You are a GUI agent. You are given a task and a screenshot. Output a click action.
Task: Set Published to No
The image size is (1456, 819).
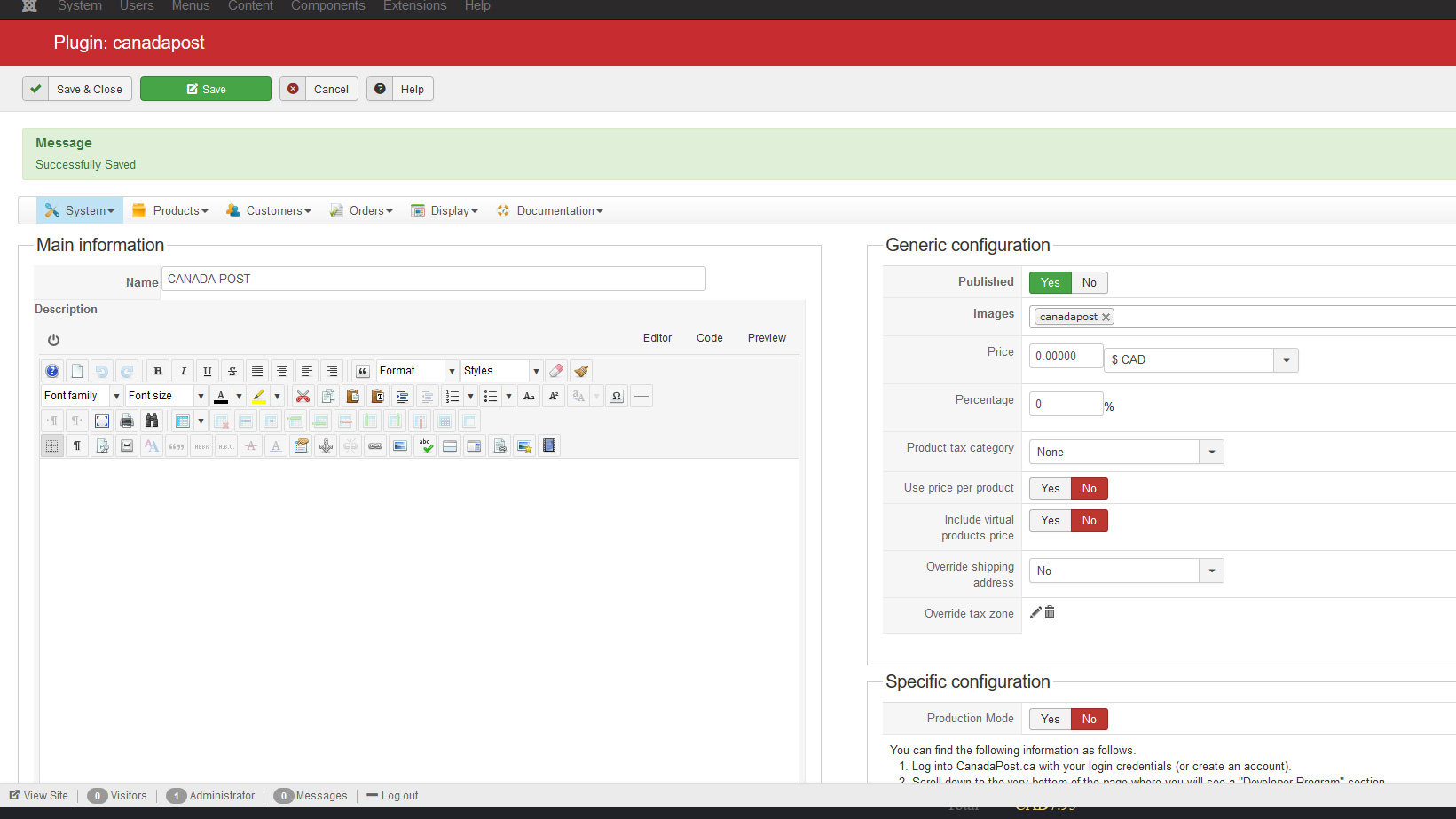point(1090,282)
